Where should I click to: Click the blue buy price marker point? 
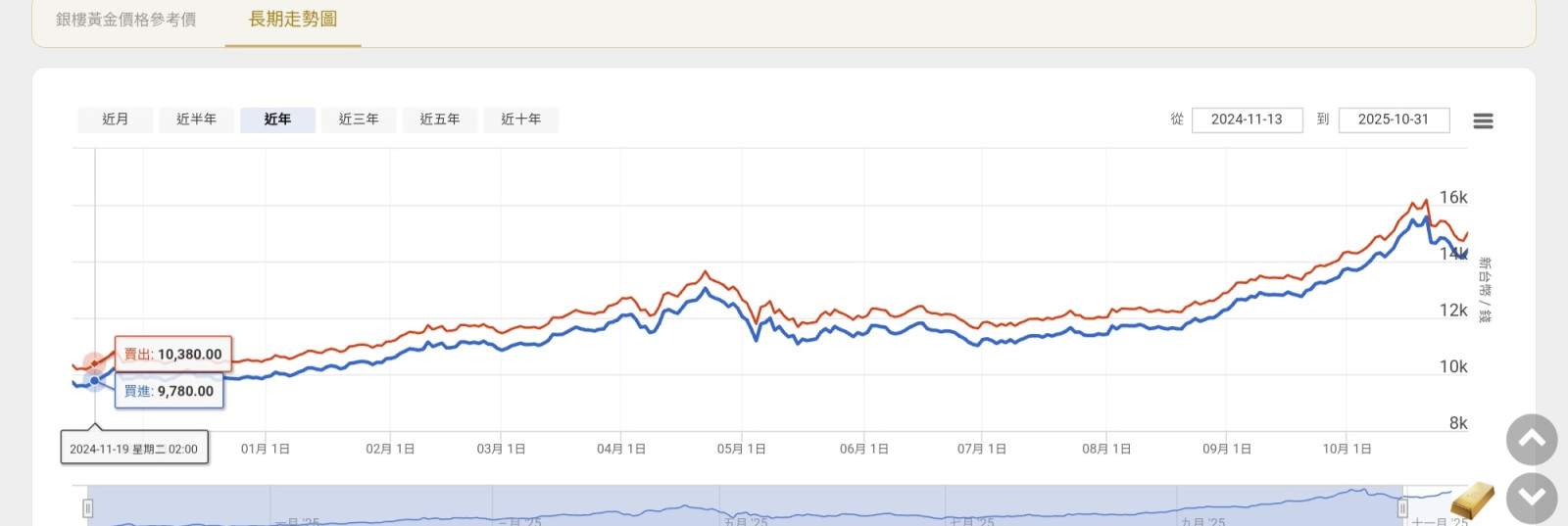coord(94,380)
